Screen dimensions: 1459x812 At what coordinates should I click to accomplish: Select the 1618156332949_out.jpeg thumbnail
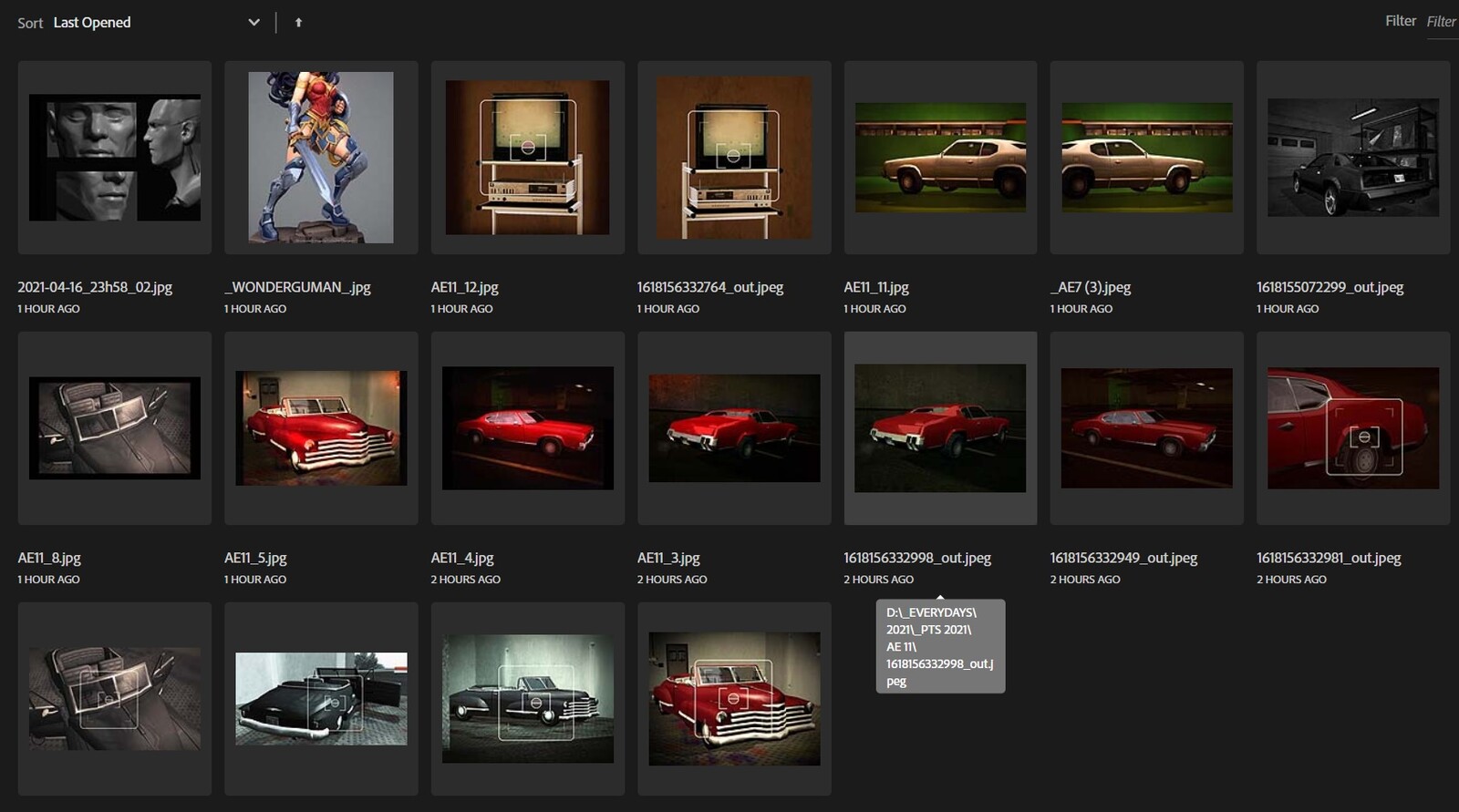tap(1147, 428)
